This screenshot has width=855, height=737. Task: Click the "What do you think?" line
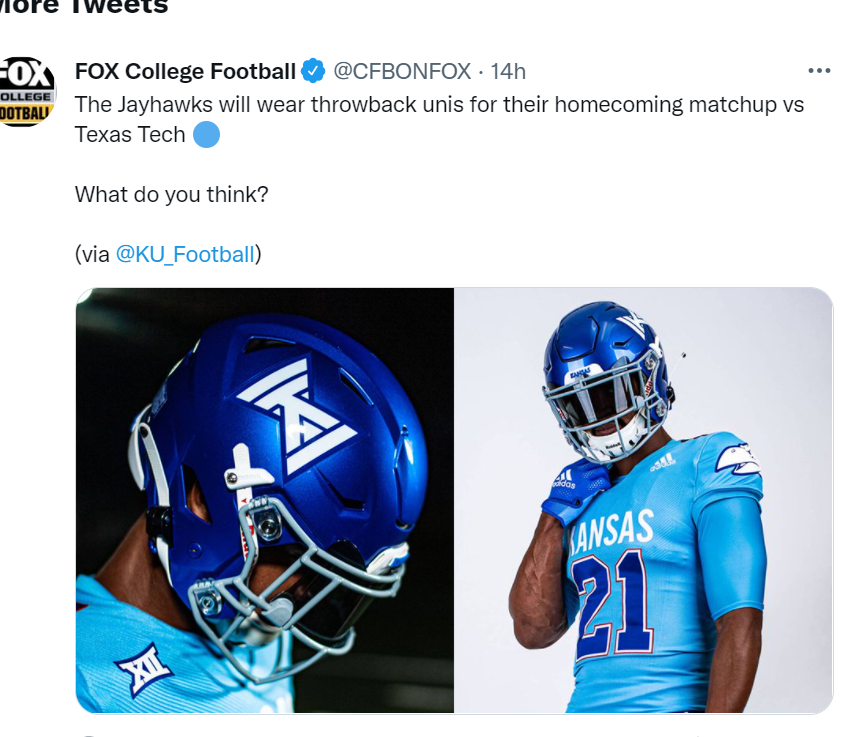click(171, 194)
